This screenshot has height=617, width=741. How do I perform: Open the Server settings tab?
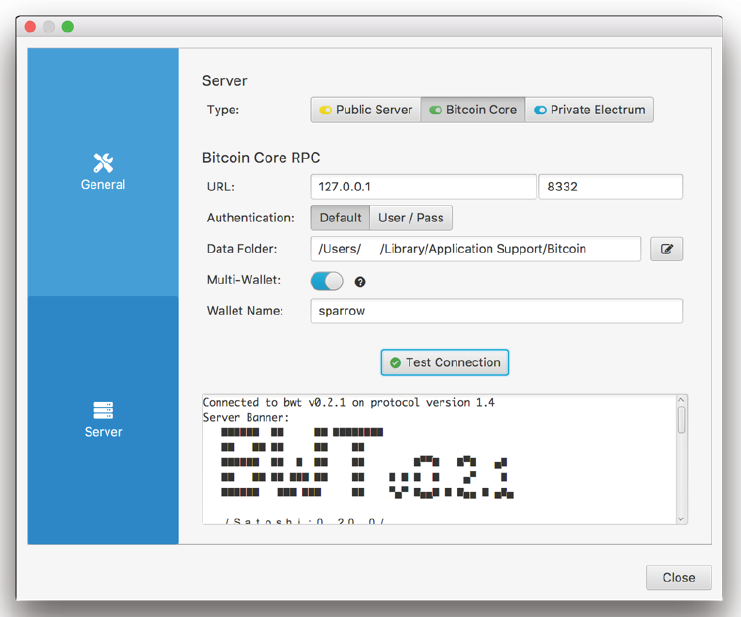tap(103, 420)
